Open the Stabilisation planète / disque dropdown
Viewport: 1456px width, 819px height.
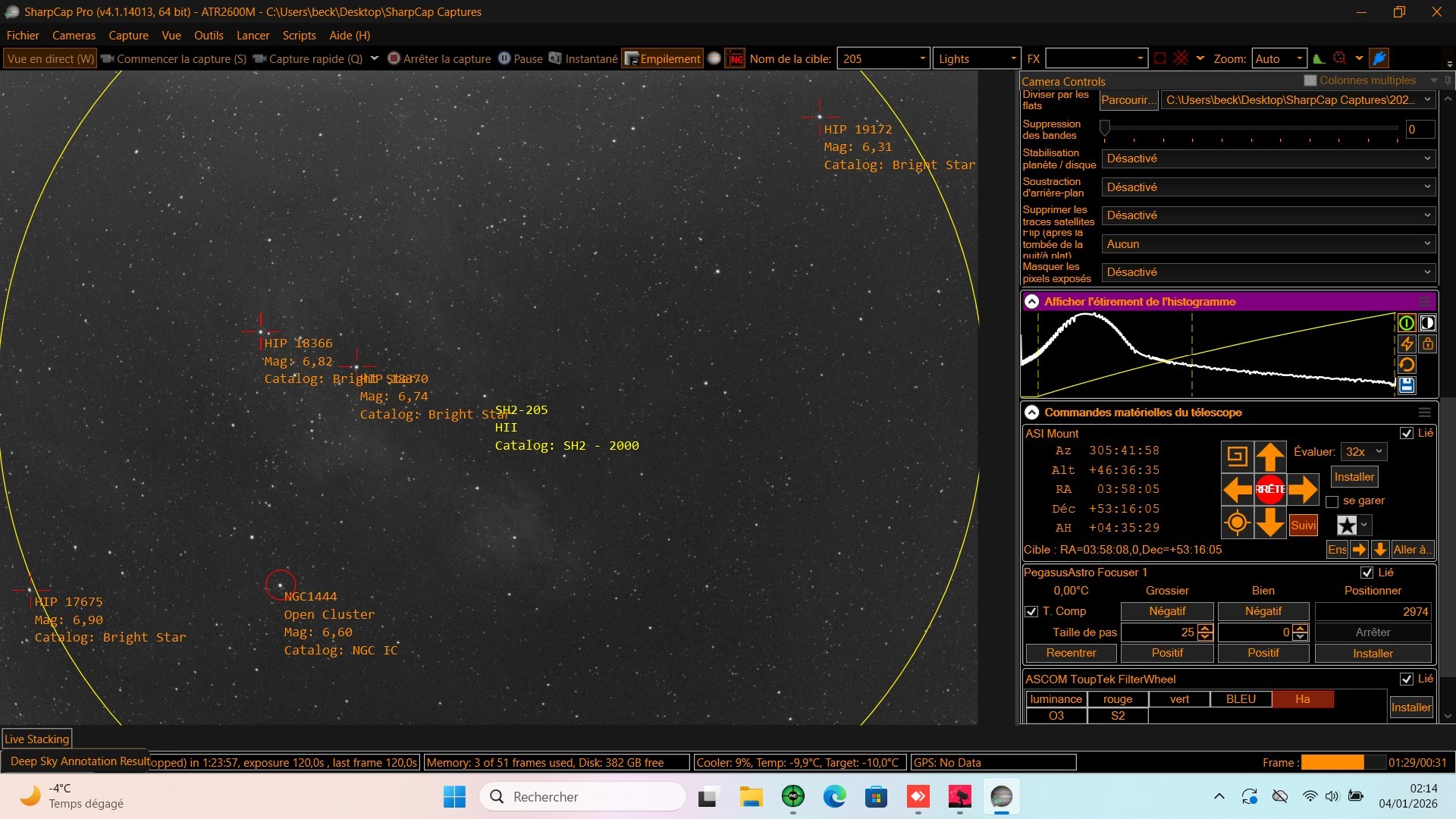(1268, 158)
